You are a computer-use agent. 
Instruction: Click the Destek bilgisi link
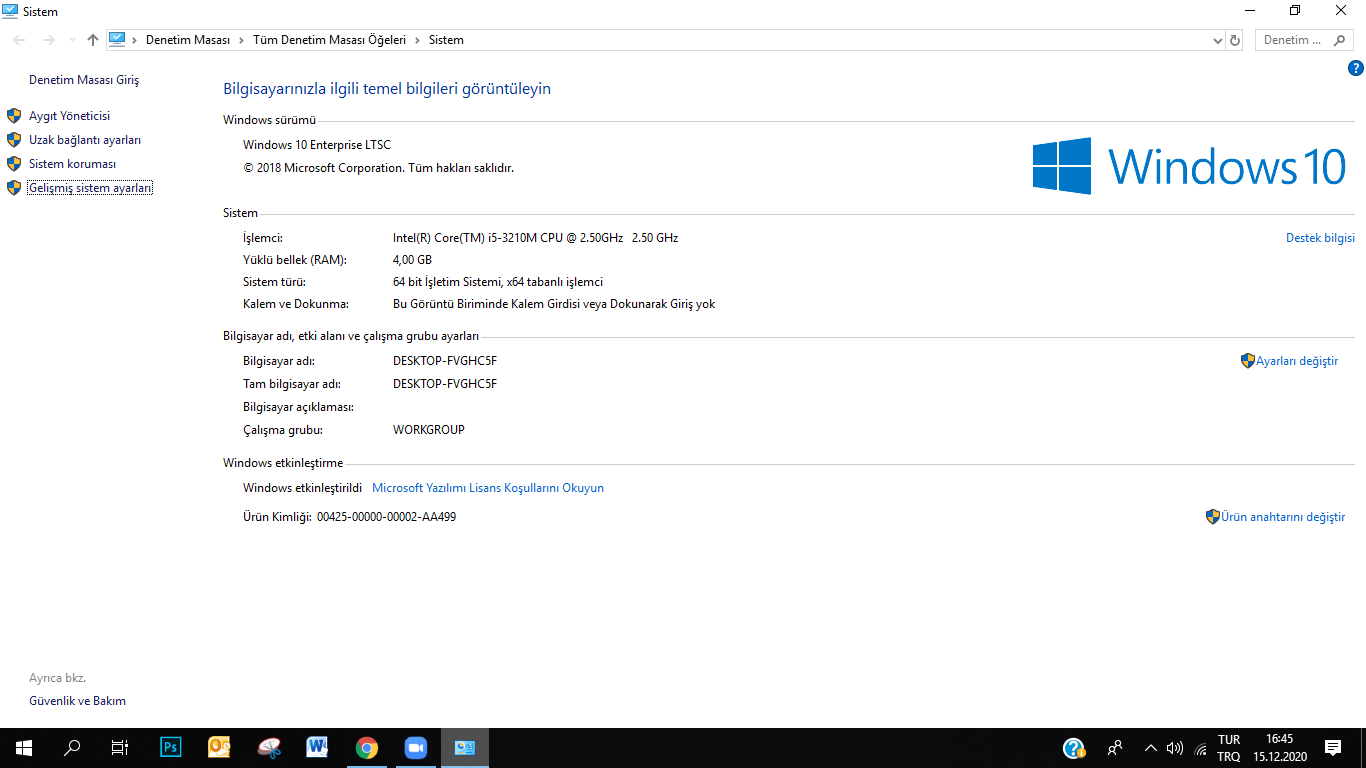[1320, 238]
